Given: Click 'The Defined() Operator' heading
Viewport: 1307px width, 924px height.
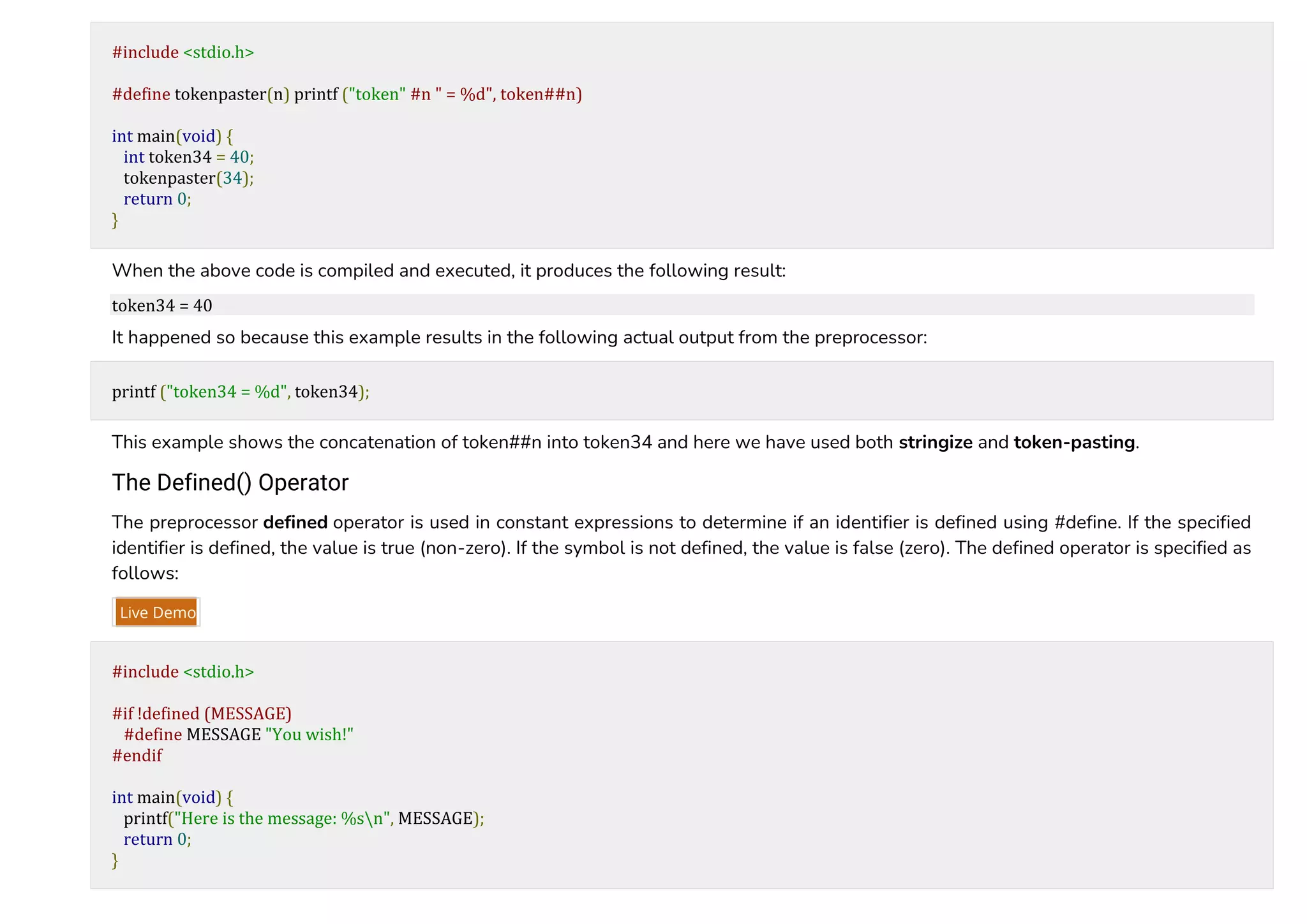Looking at the screenshot, I should pos(230,482).
